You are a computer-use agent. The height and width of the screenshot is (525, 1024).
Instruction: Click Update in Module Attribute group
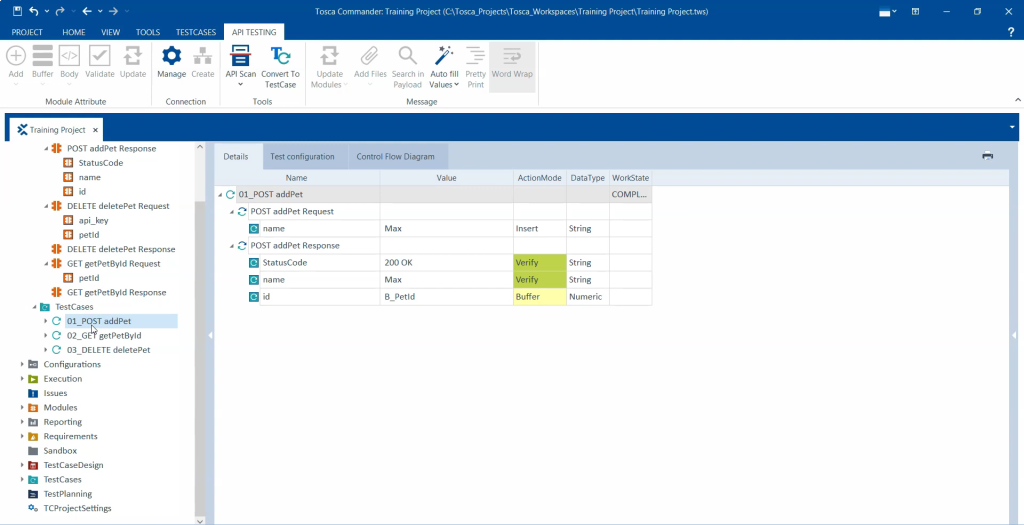tap(133, 56)
